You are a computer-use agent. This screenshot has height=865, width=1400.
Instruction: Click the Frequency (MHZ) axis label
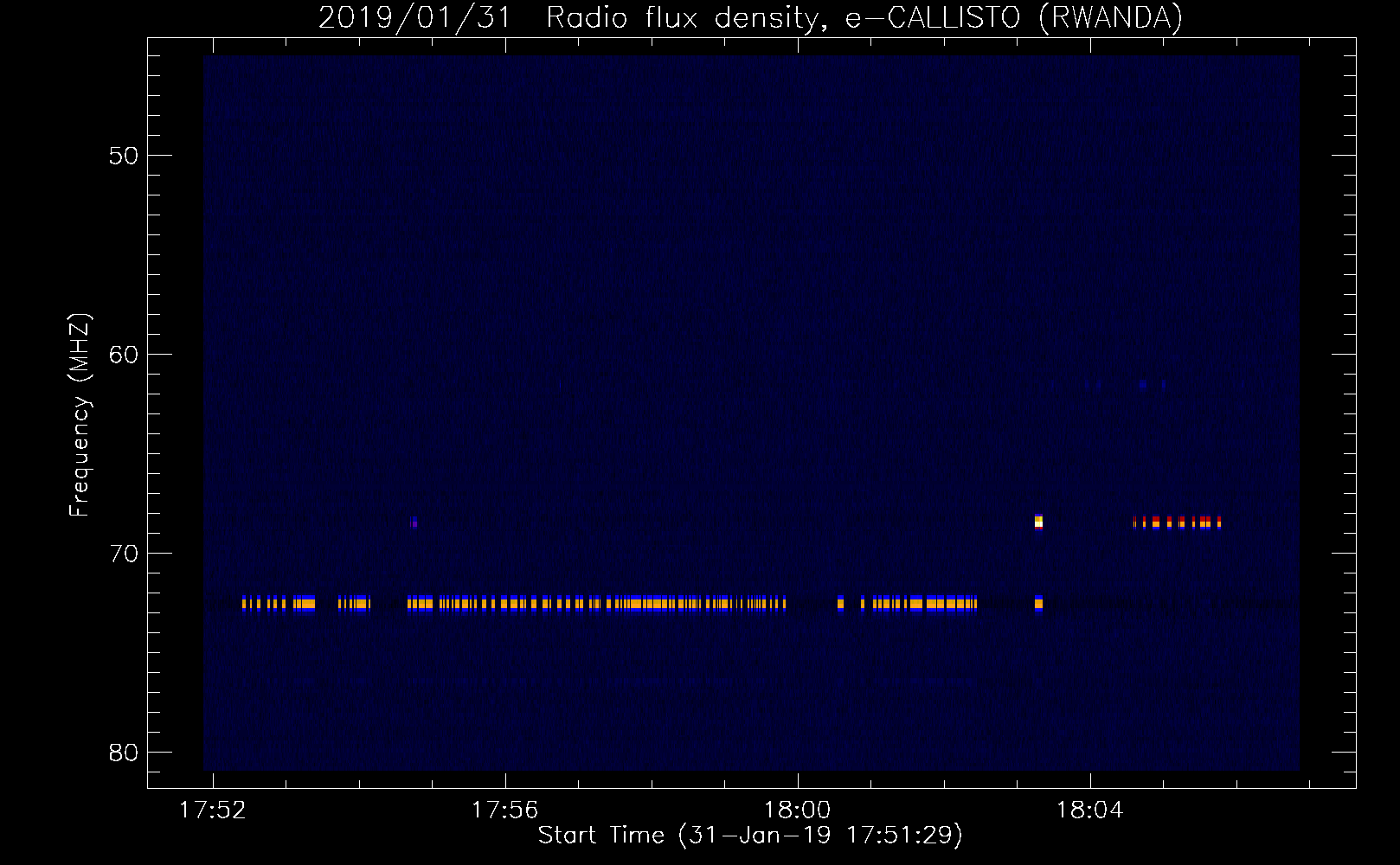click(x=79, y=415)
